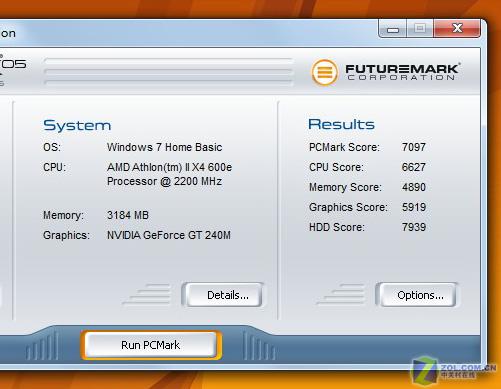Screen dimensions: 501x389
Task: Click the System section heading
Action: [77, 125]
